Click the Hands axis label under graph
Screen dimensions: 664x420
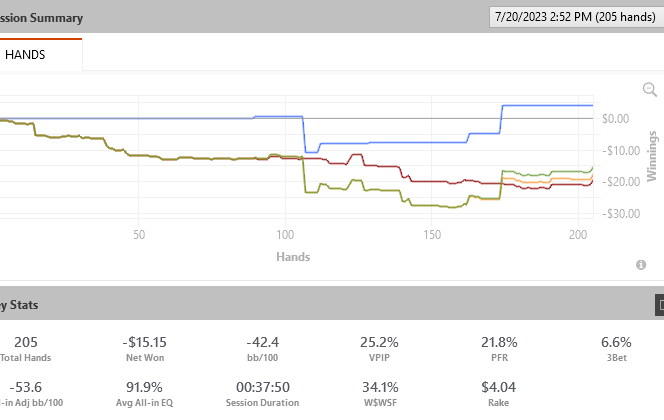pyautogui.click(x=293, y=257)
